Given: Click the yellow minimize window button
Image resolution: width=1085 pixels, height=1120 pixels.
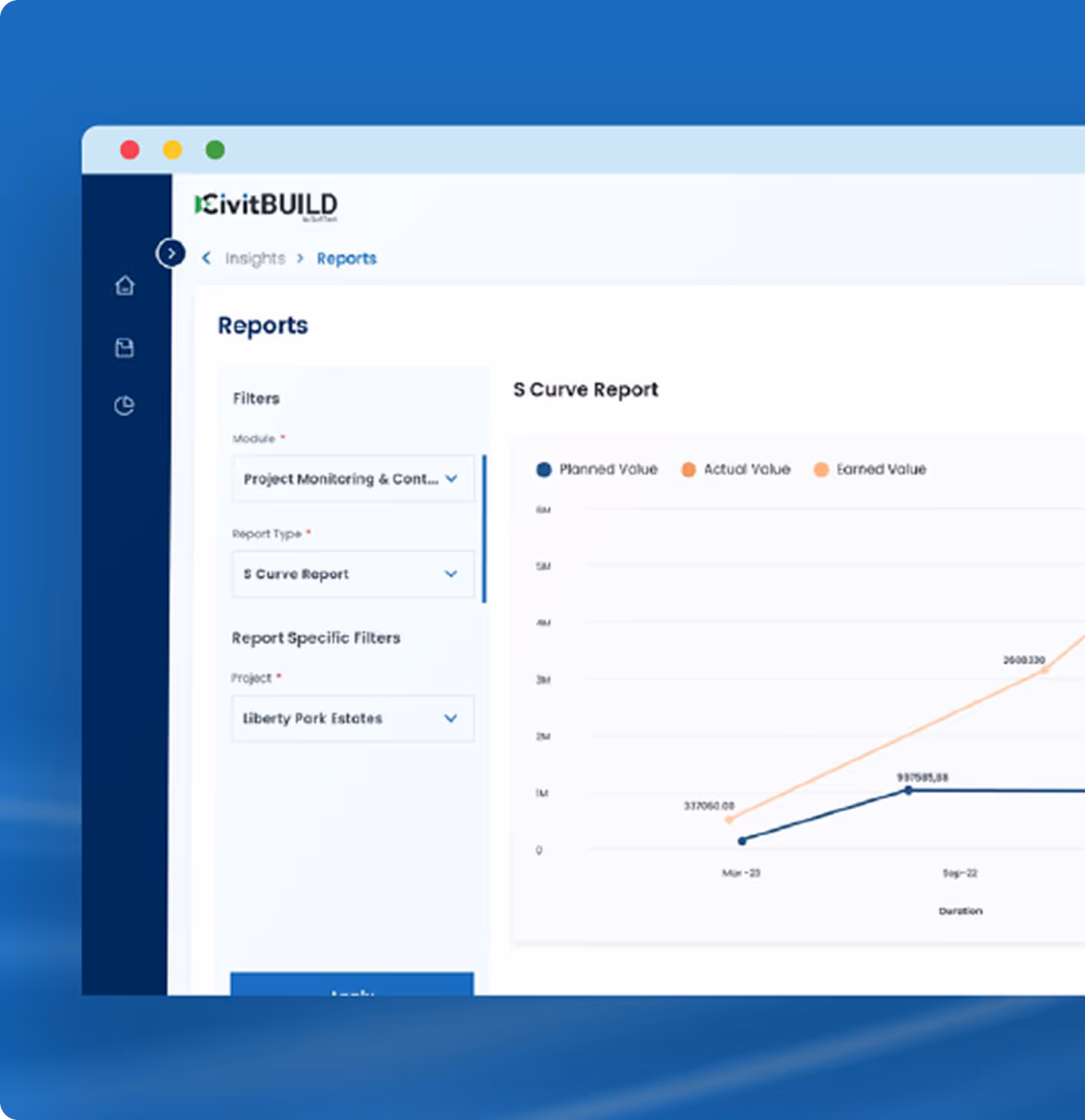Looking at the screenshot, I should (x=173, y=149).
